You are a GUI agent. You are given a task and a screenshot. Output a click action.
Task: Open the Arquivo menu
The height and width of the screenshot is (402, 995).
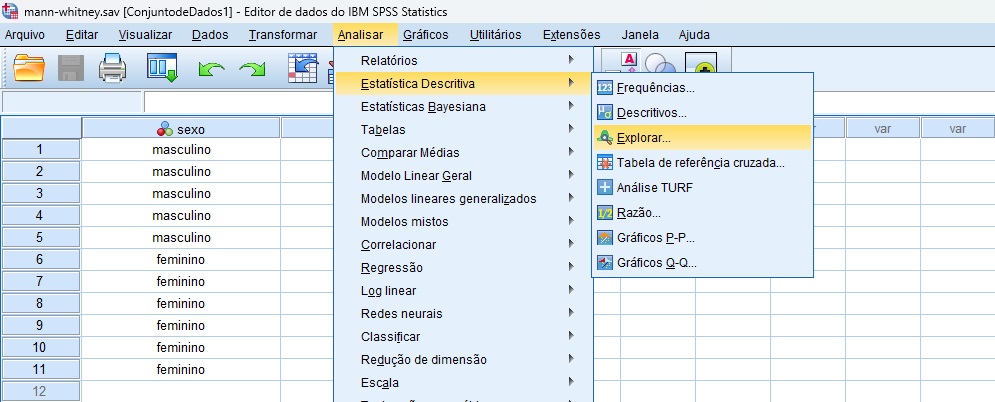(25, 35)
